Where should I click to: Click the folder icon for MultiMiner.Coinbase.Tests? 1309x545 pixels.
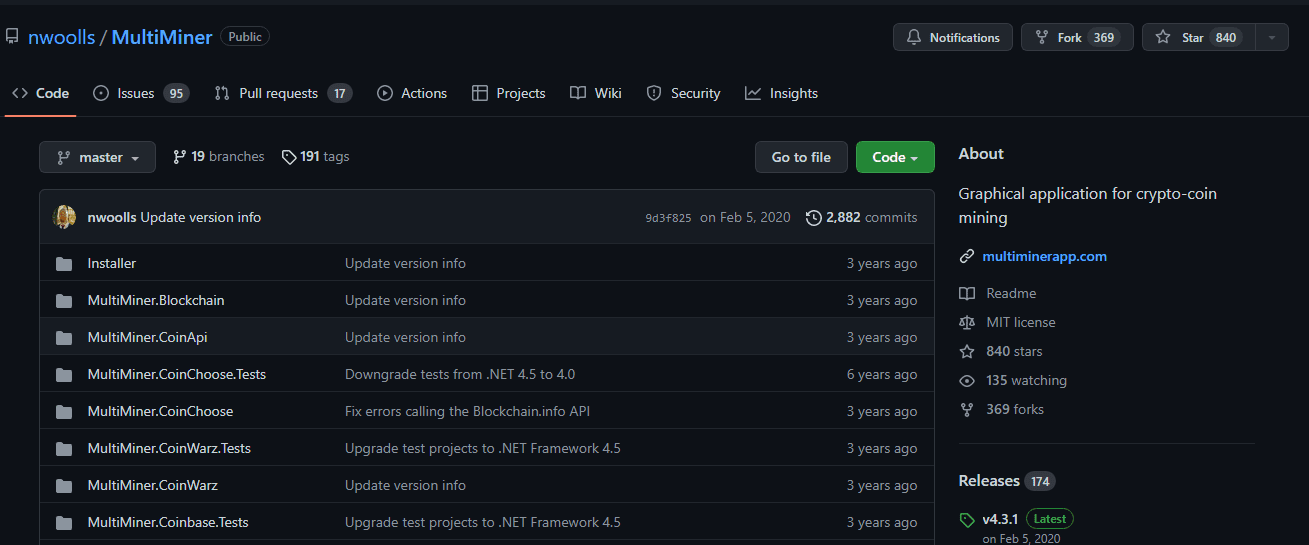65,523
